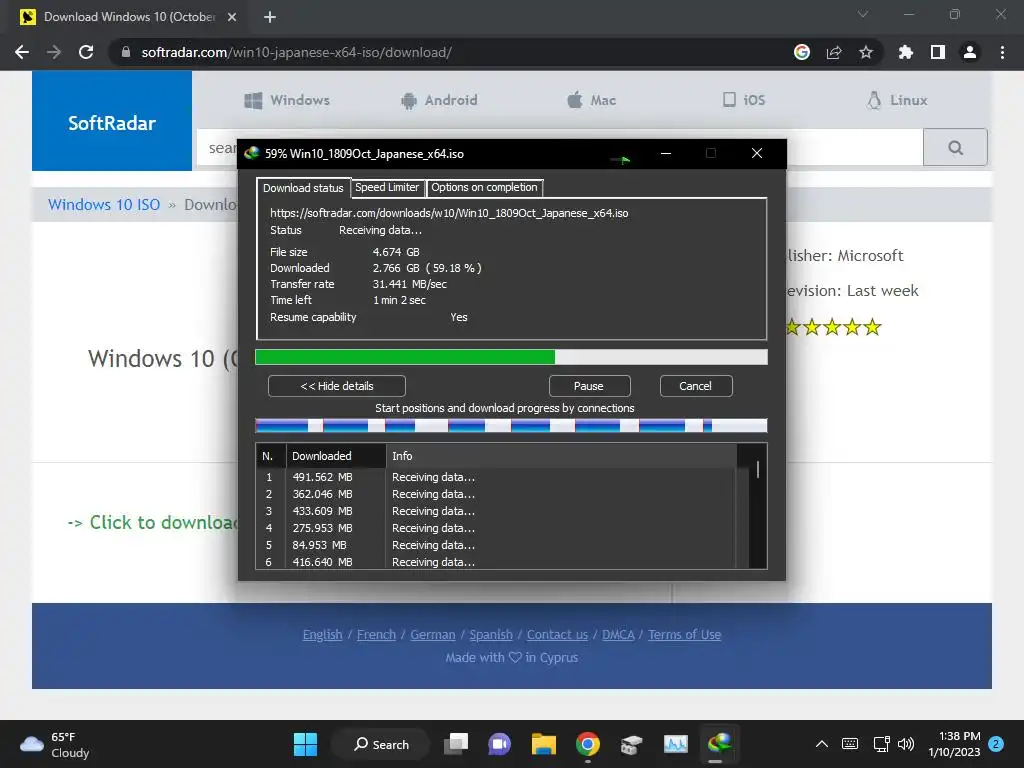This screenshot has height=768, width=1024.
Task: Select connection row 1 with 491.562 MB
Action: (496, 477)
